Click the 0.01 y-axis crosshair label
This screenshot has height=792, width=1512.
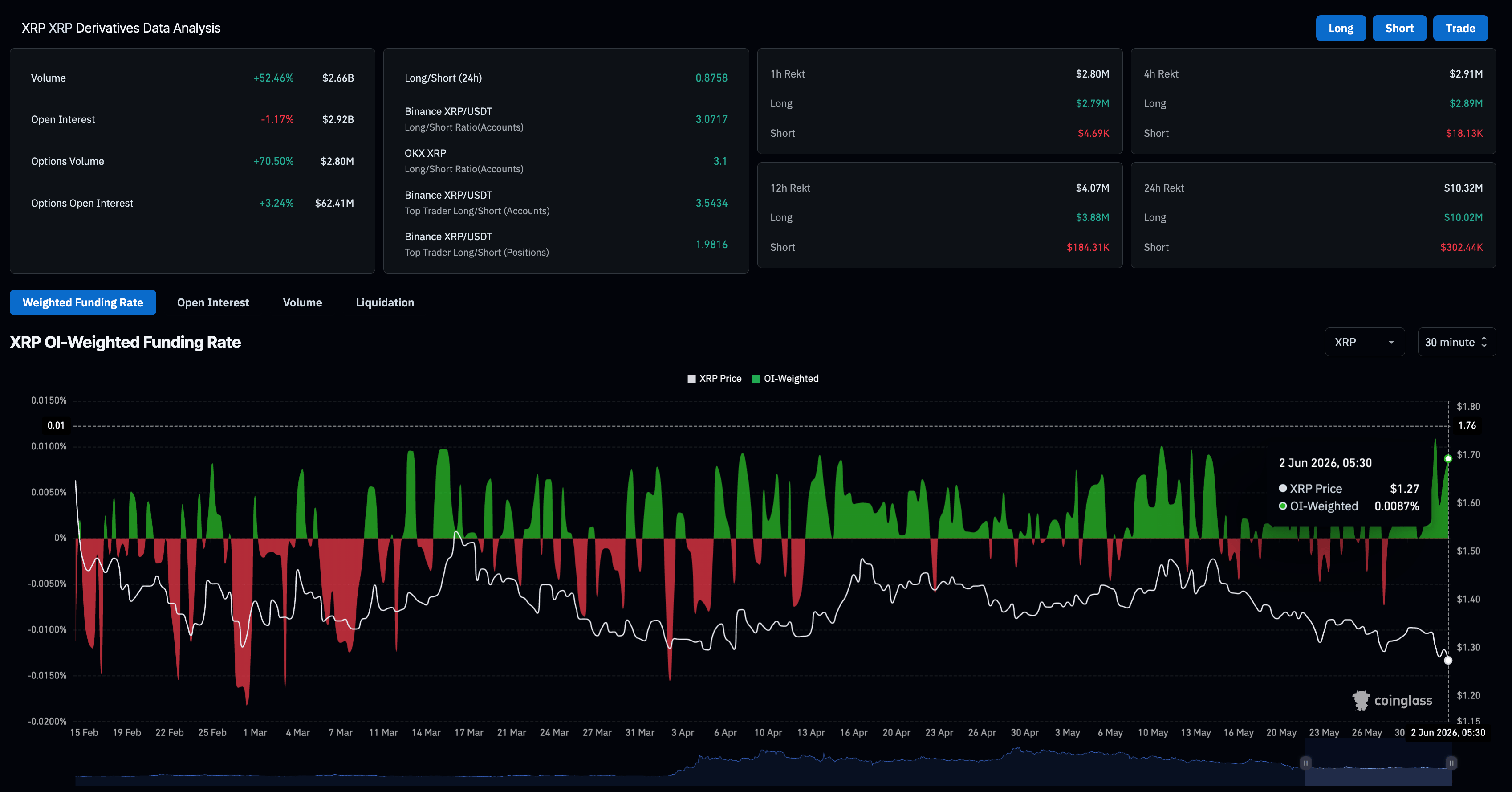click(57, 425)
